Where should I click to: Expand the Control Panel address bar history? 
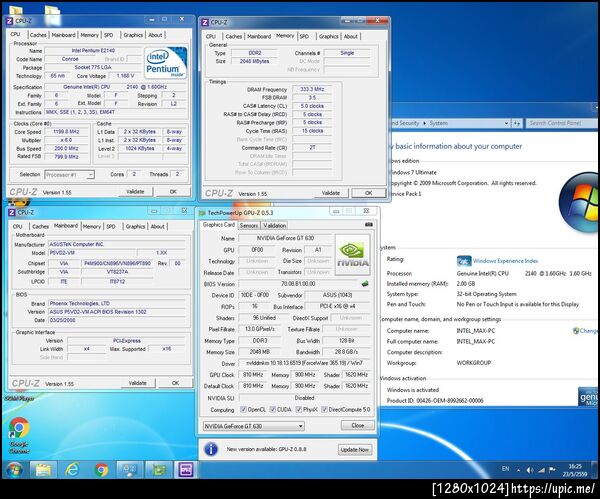pos(506,123)
